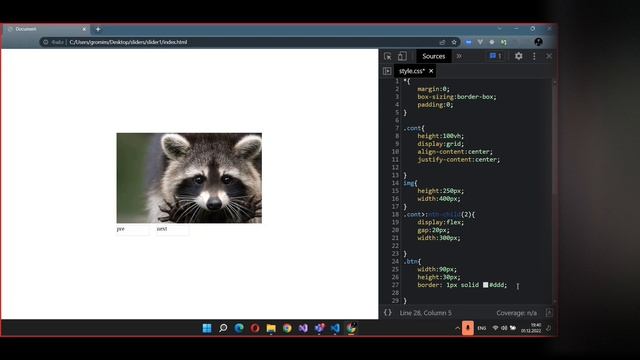
Task: Click the green extension icon in browser toolbar
Action: click(x=504, y=42)
